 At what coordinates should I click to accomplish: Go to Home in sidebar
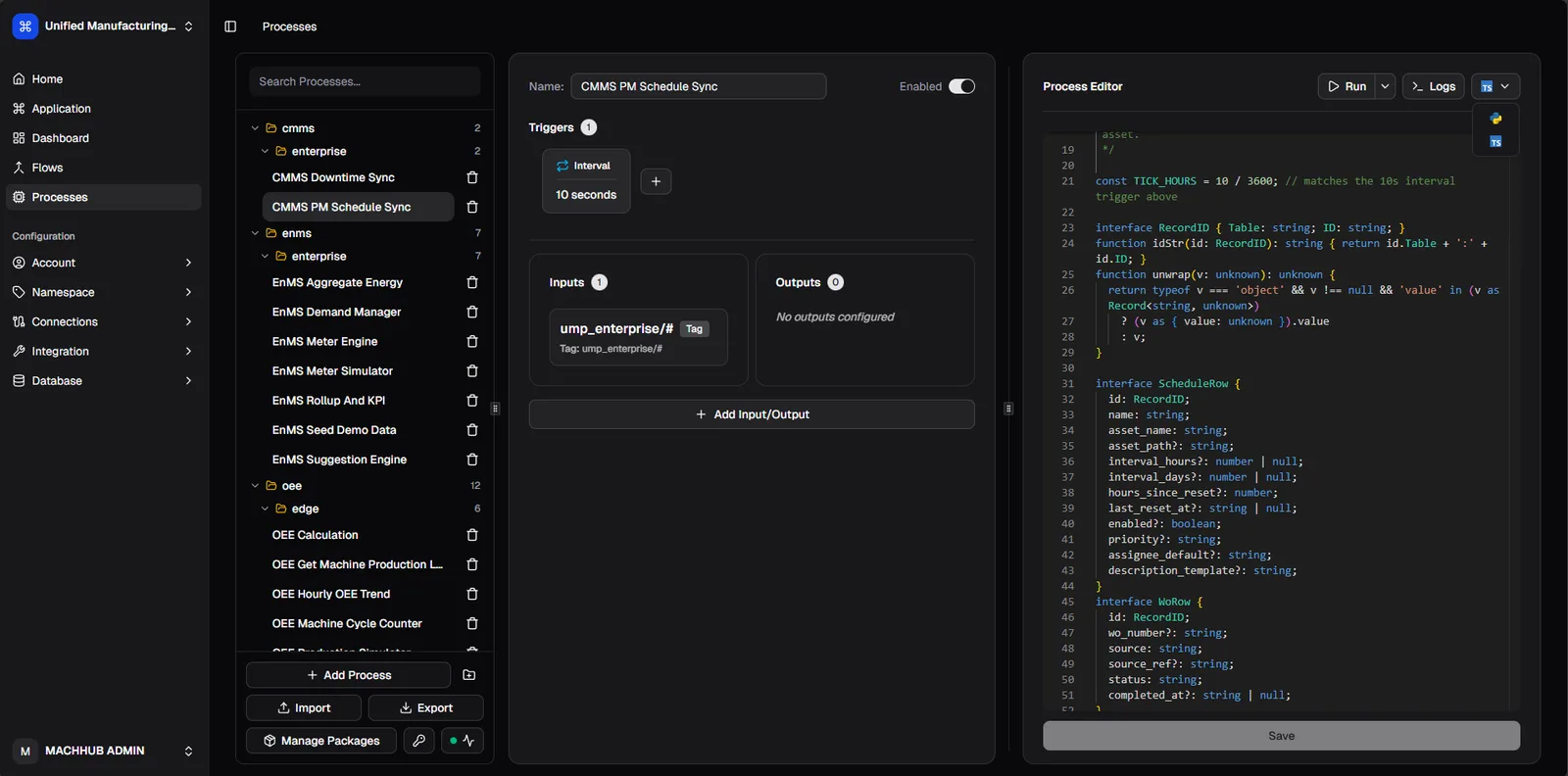click(103, 79)
